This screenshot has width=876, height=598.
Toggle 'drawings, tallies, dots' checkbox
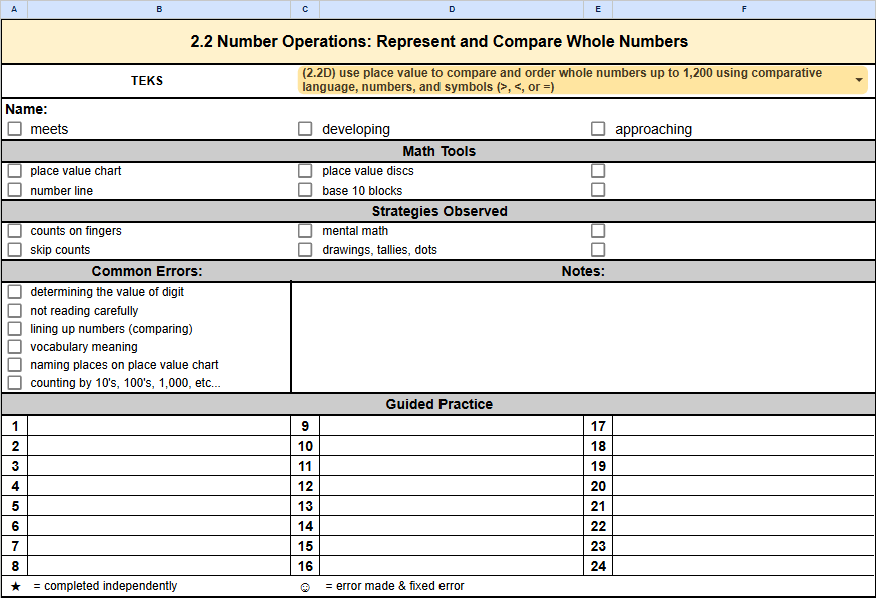point(305,249)
